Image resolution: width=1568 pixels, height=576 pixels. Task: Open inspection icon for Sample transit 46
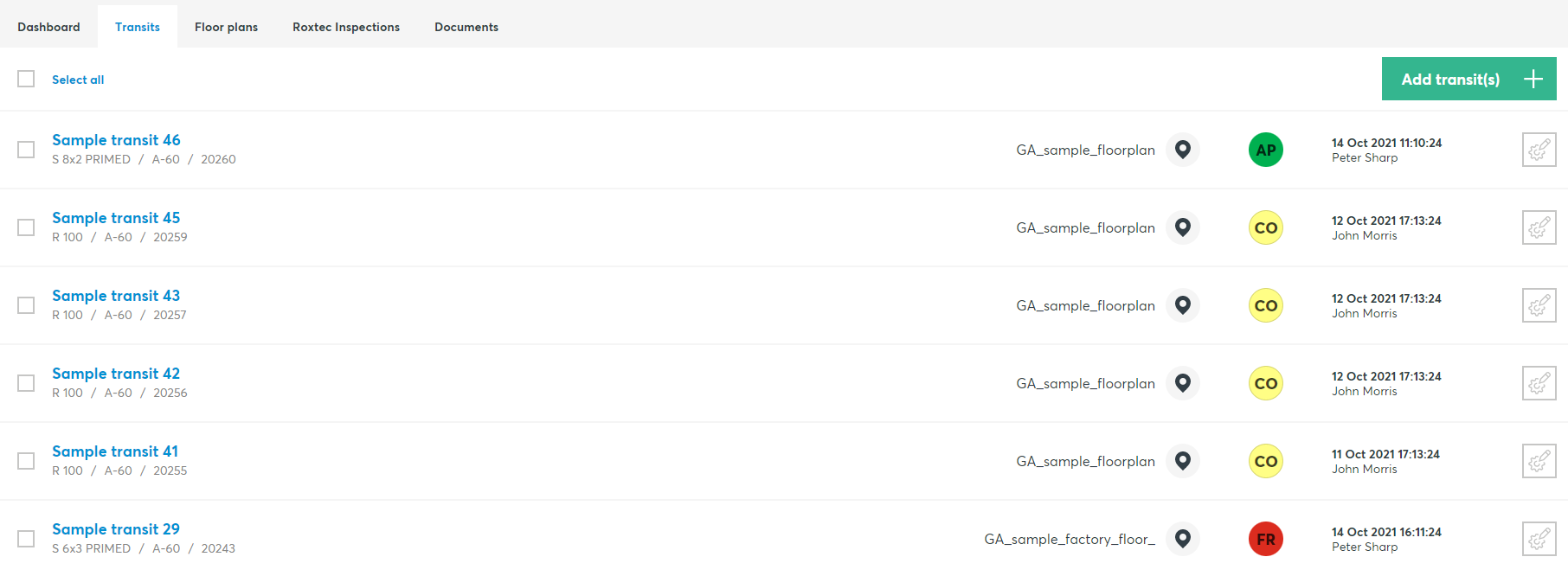[1539, 150]
